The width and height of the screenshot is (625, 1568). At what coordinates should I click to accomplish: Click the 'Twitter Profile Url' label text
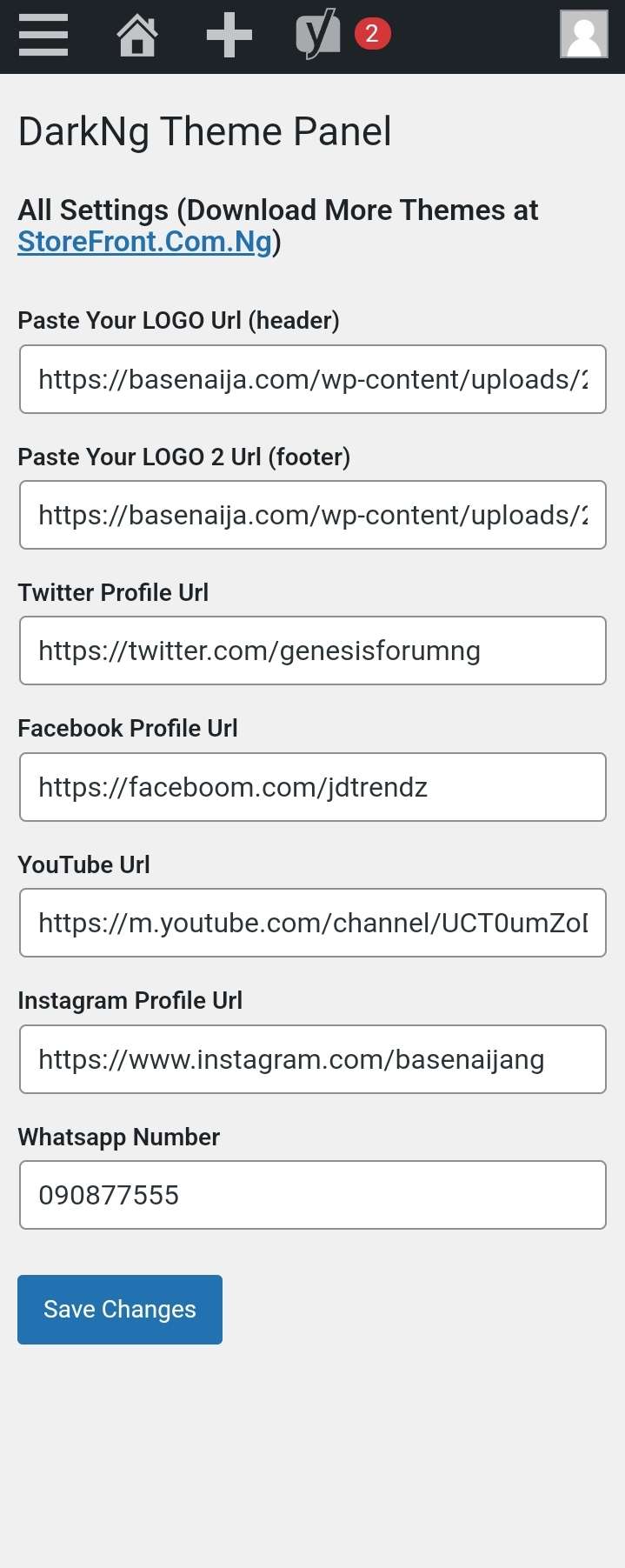113,593
